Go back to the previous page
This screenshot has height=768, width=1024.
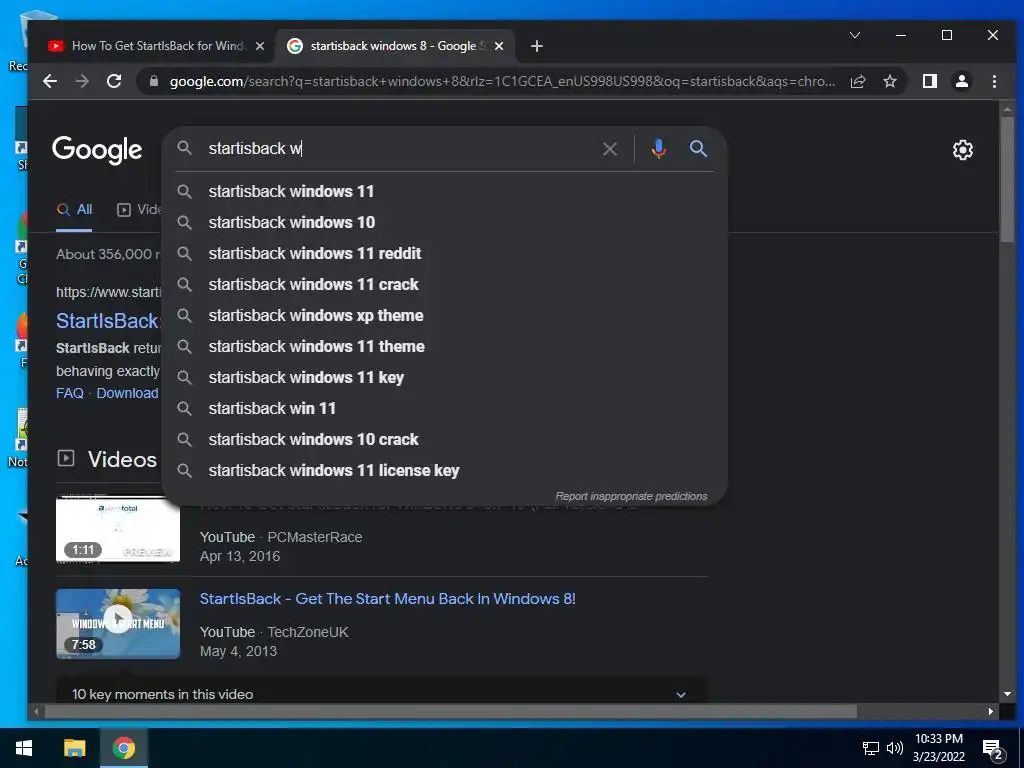[x=50, y=82]
